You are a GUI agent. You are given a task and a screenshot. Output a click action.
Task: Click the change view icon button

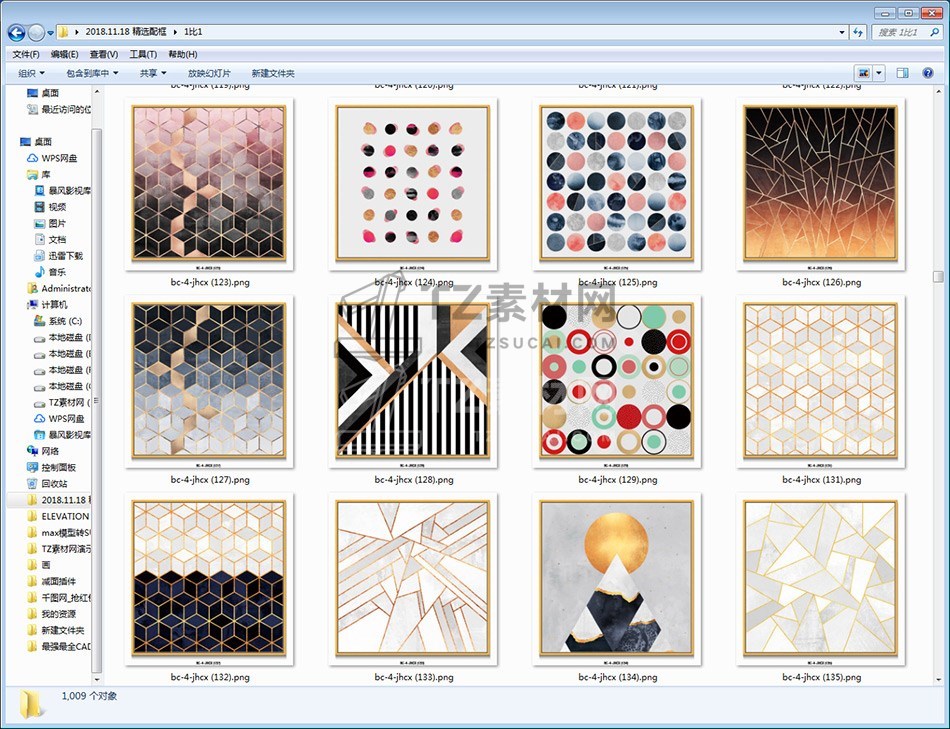(863, 73)
